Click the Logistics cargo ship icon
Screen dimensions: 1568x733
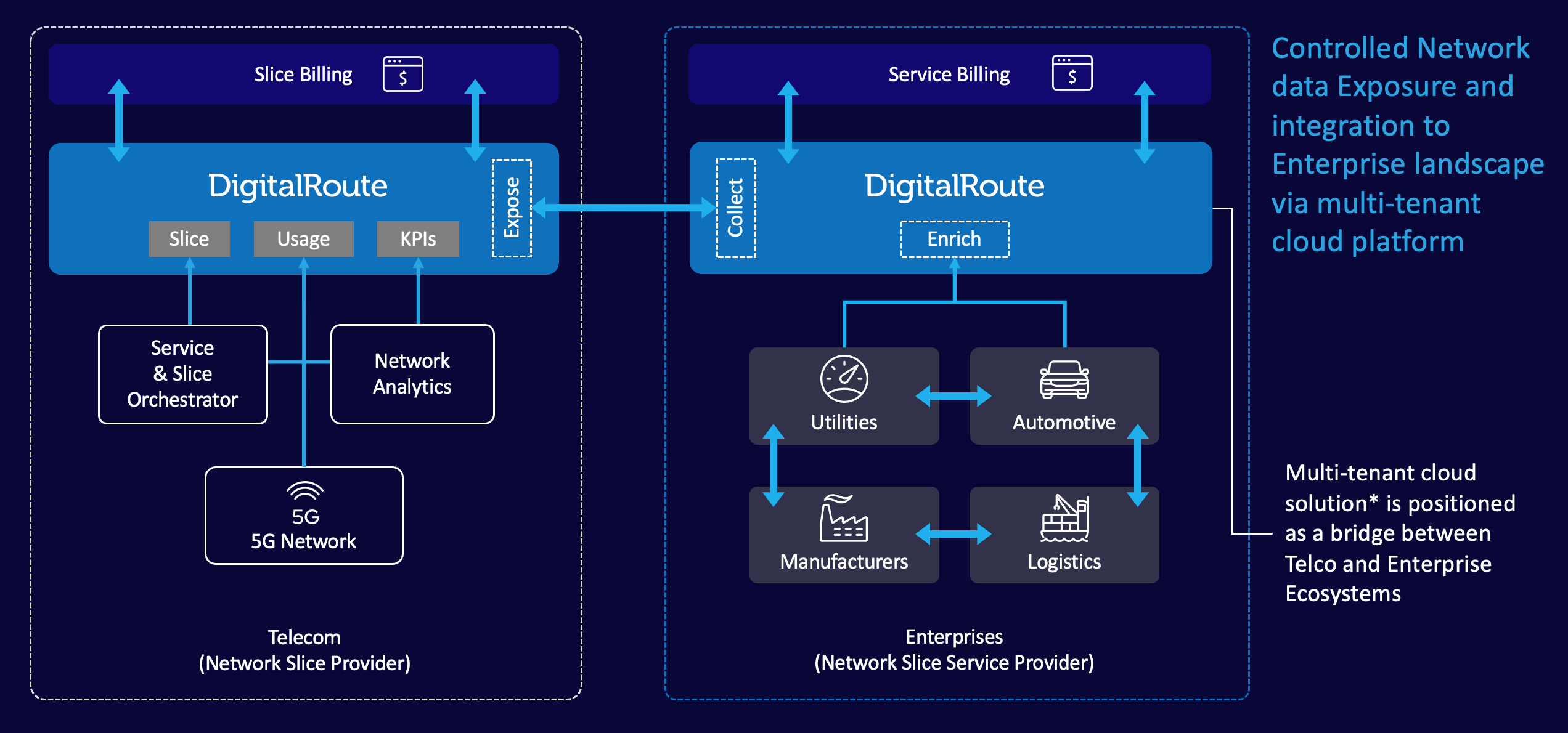(1064, 518)
